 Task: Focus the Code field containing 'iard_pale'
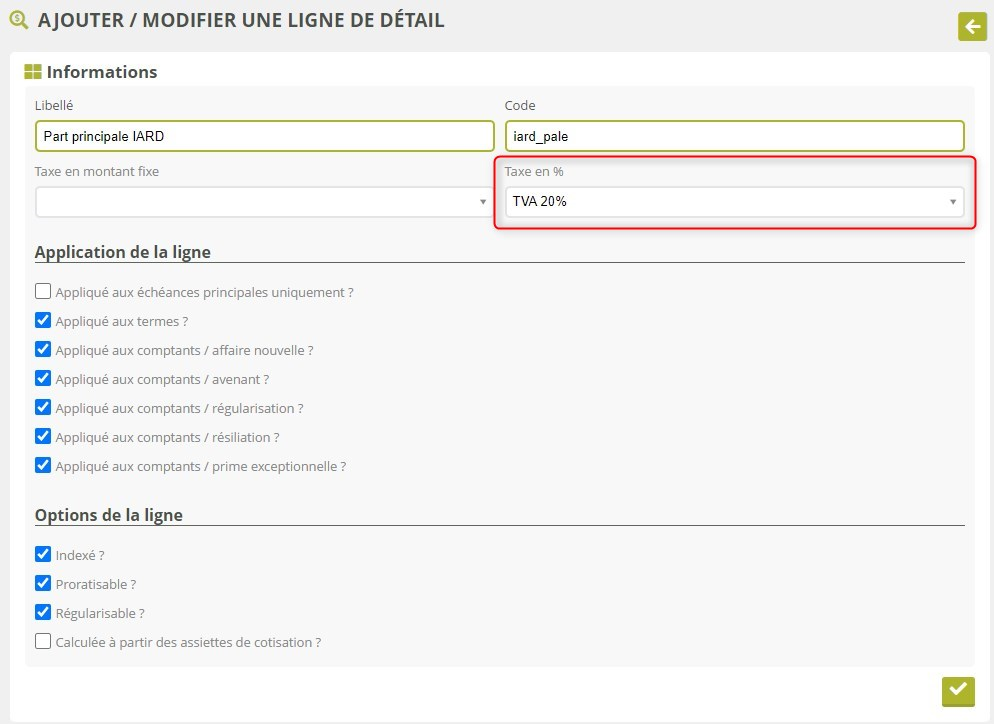point(734,136)
